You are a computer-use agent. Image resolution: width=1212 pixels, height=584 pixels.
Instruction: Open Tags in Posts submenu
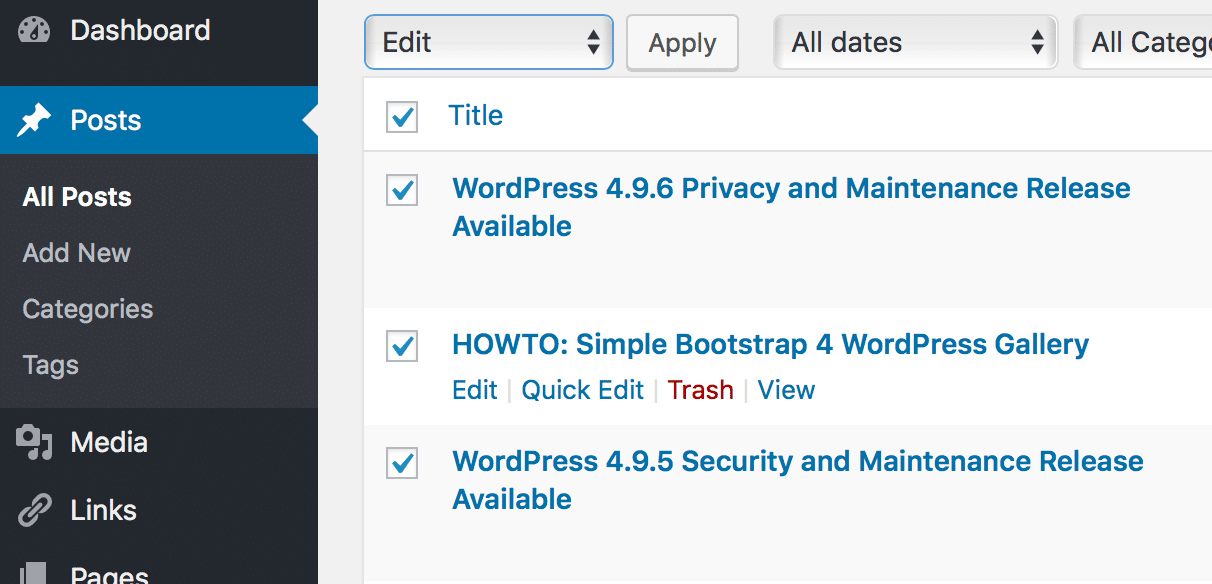[x=51, y=365]
